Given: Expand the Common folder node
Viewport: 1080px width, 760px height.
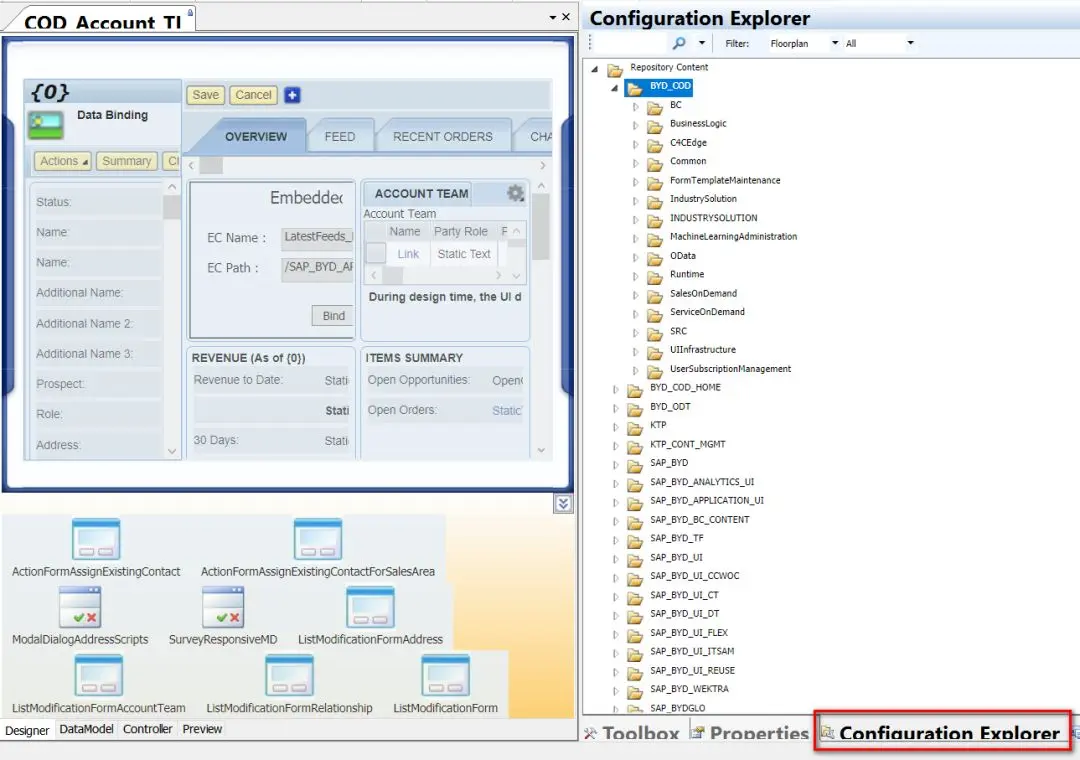Looking at the screenshot, I should 636,163.
